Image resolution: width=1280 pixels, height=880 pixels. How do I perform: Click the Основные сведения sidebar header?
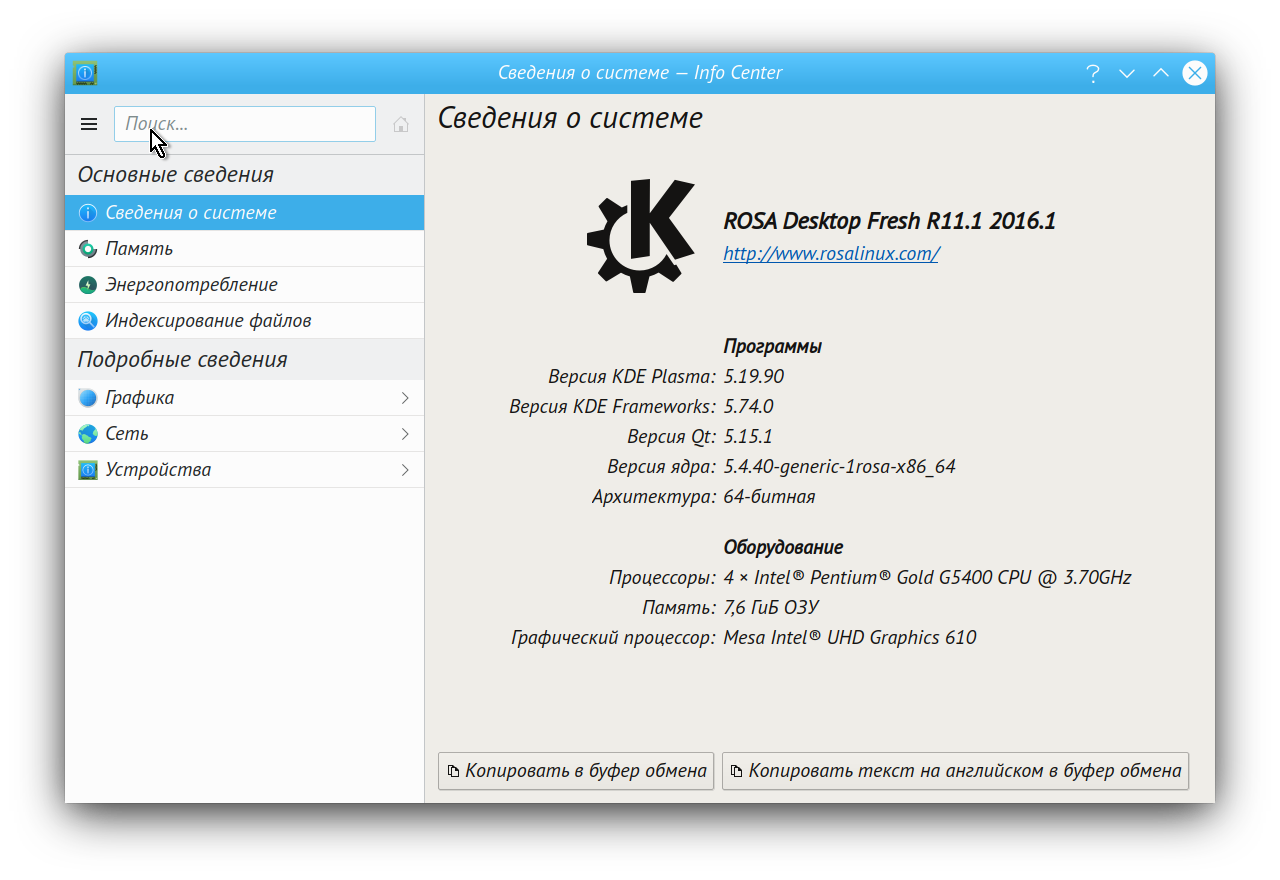click(x=176, y=175)
